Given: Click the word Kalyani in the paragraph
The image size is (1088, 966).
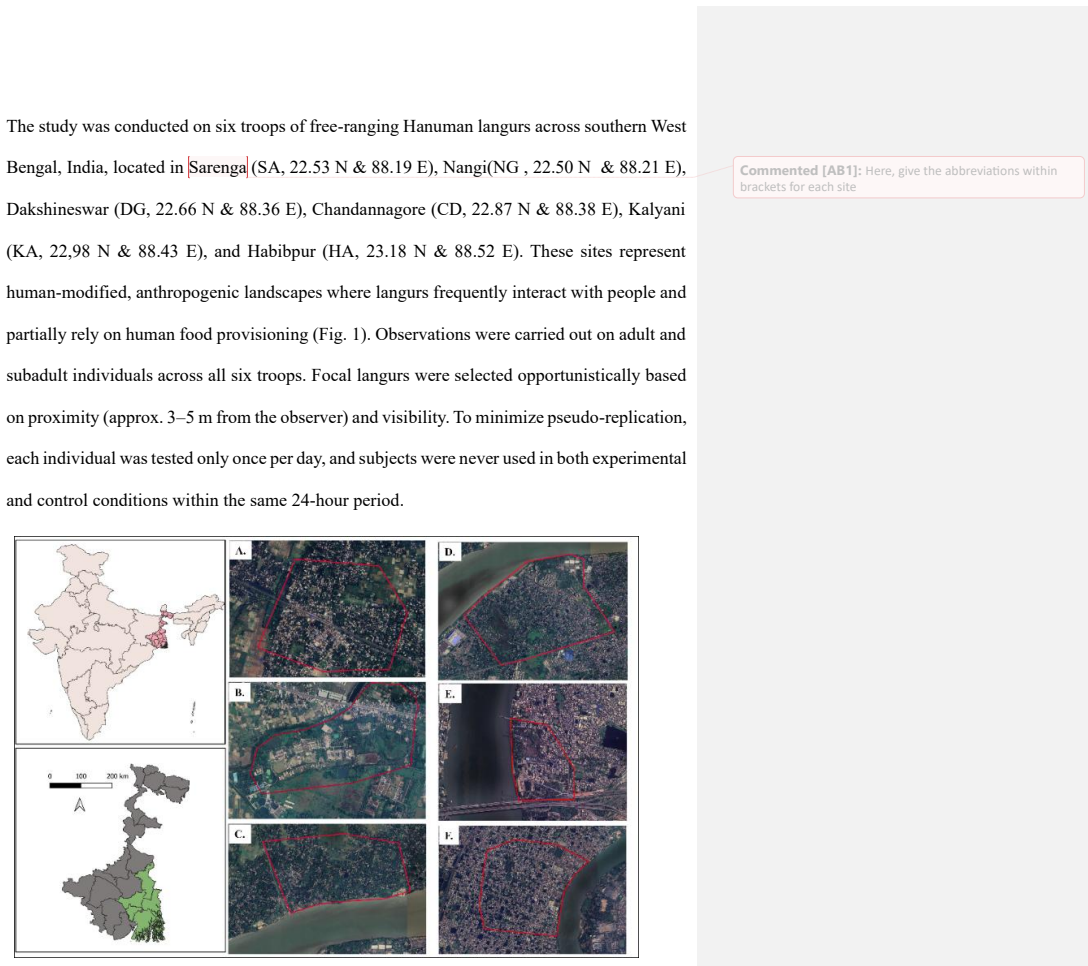Looking at the screenshot, I should point(656,210).
